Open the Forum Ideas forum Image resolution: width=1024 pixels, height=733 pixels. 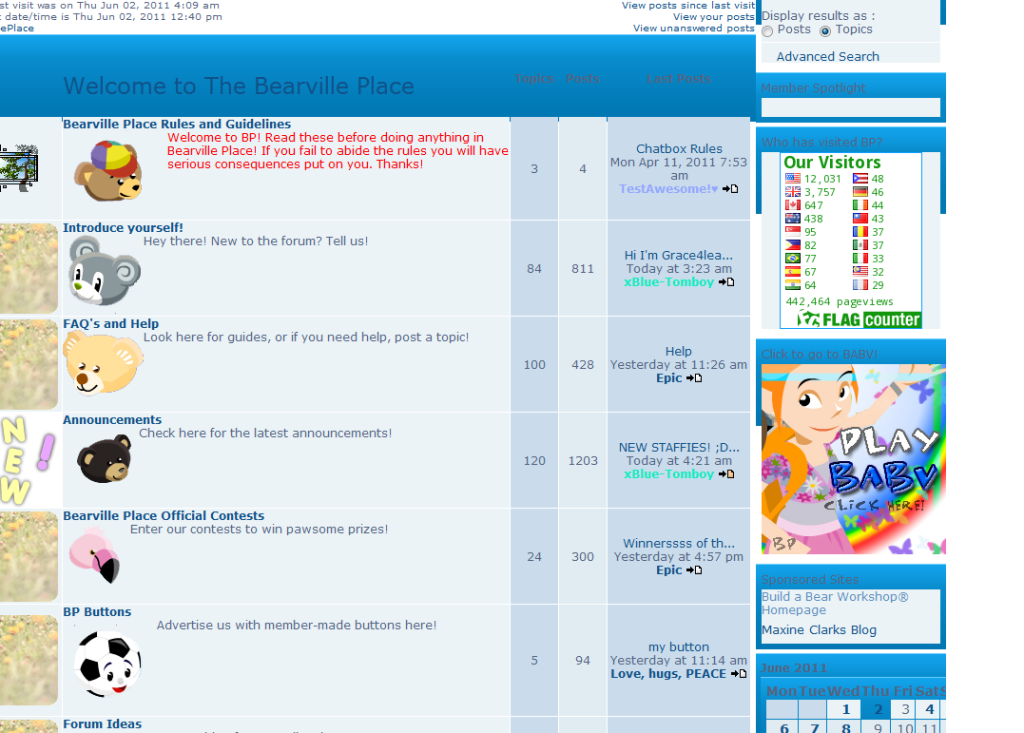(103, 725)
